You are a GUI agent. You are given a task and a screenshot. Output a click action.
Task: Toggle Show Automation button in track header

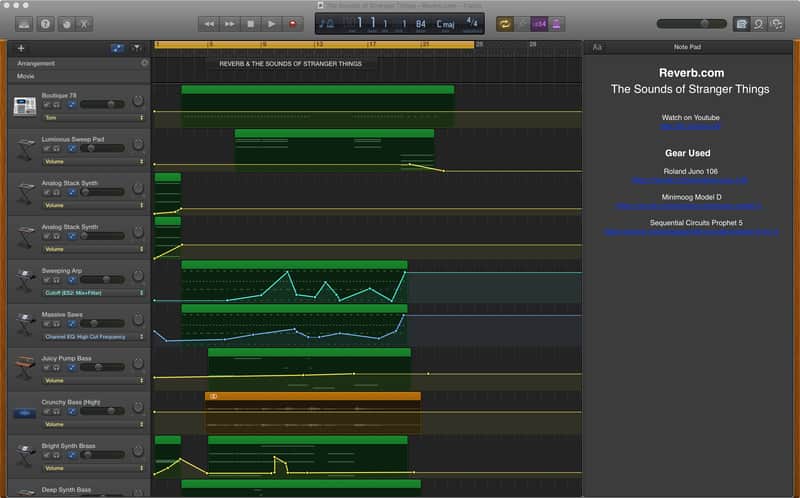[x=117, y=48]
